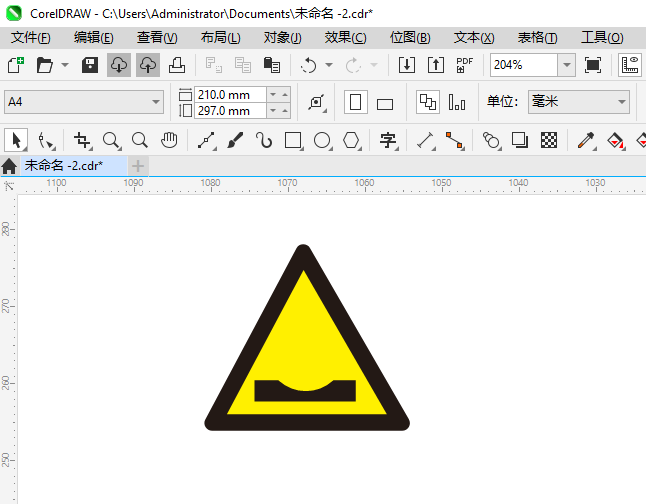This screenshot has height=504, width=646.
Task: Select the spiral curve tool
Action: click(x=264, y=140)
